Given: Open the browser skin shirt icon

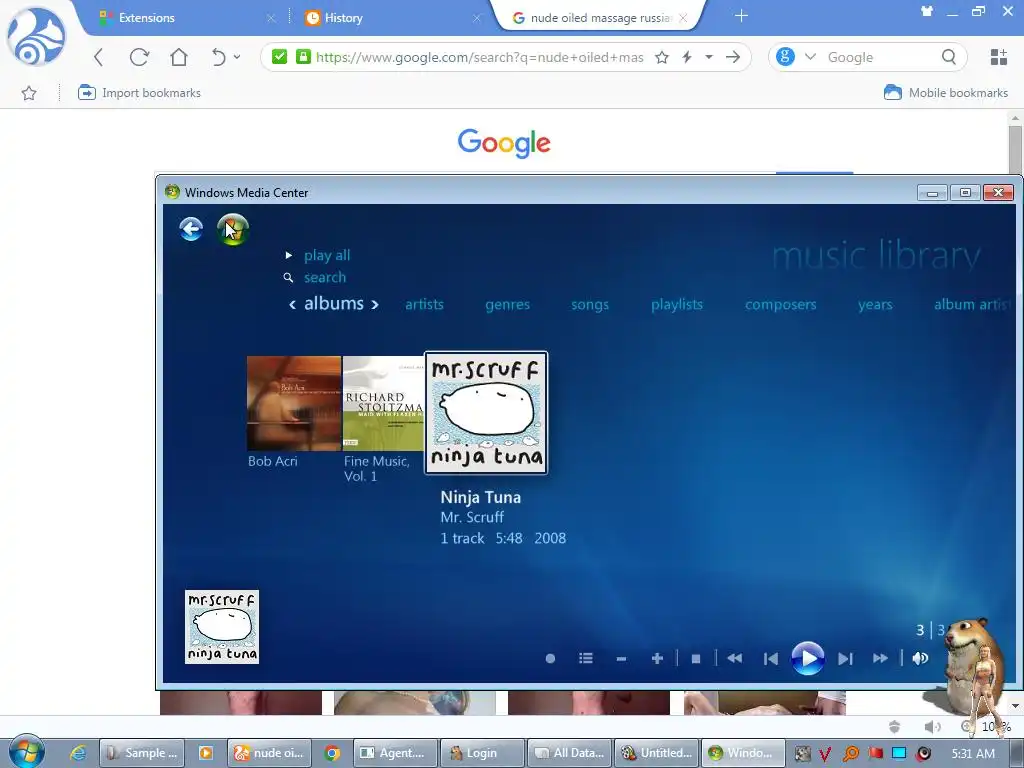Looking at the screenshot, I should [x=927, y=10].
